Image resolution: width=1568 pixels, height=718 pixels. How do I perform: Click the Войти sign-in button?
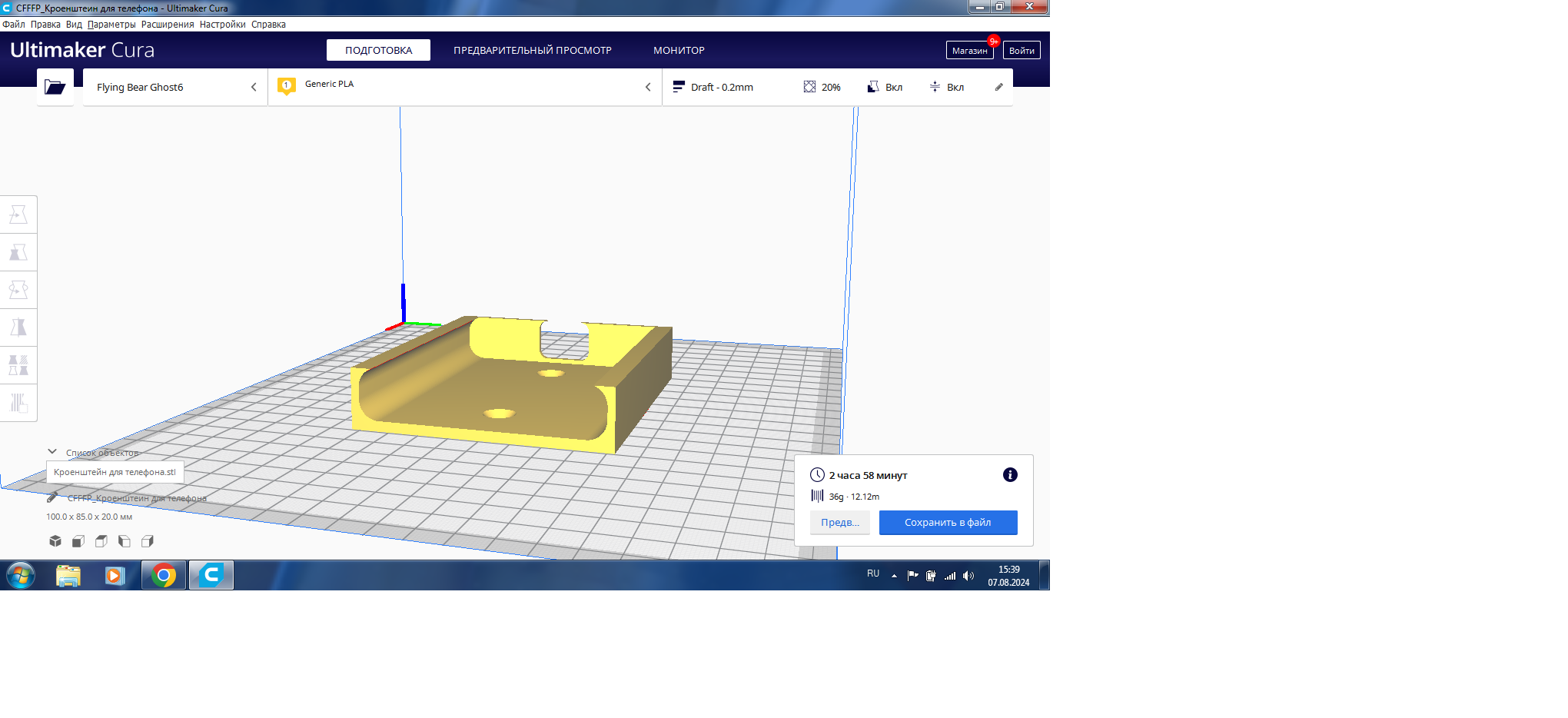coord(1022,51)
